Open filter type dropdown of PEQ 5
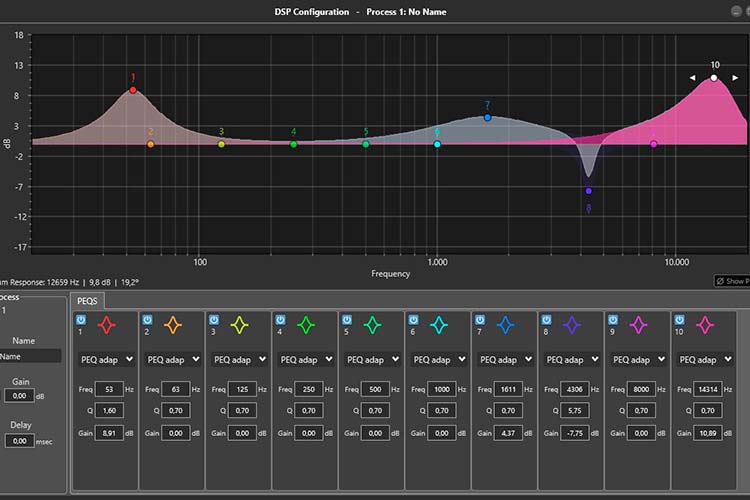The image size is (750, 500). tap(373, 359)
